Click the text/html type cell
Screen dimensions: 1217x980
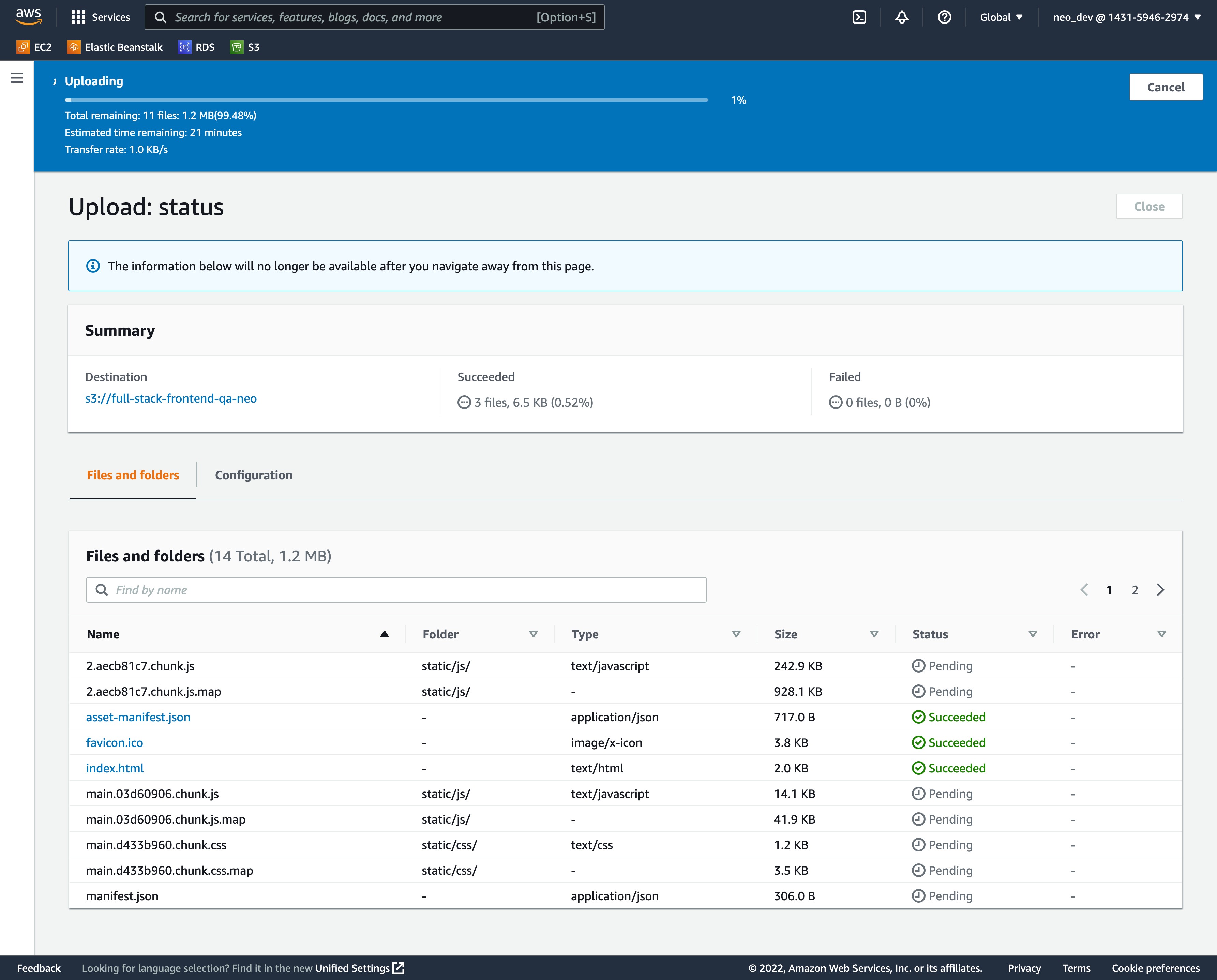click(x=597, y=768)
